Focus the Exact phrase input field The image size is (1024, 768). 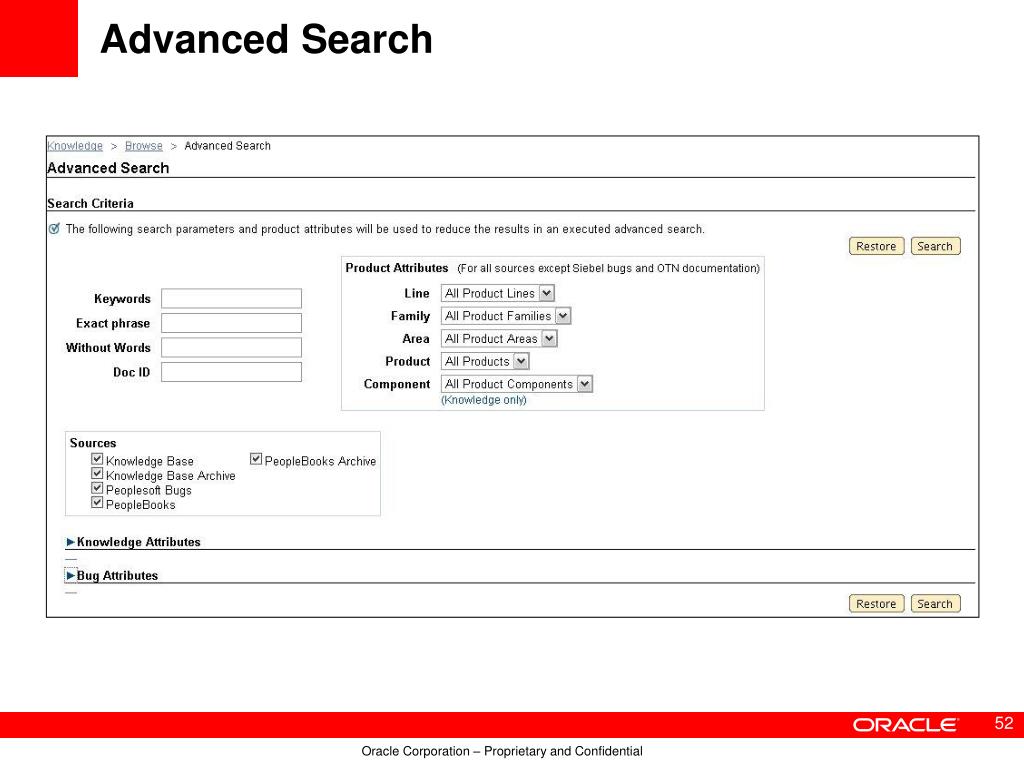point(231,323)
